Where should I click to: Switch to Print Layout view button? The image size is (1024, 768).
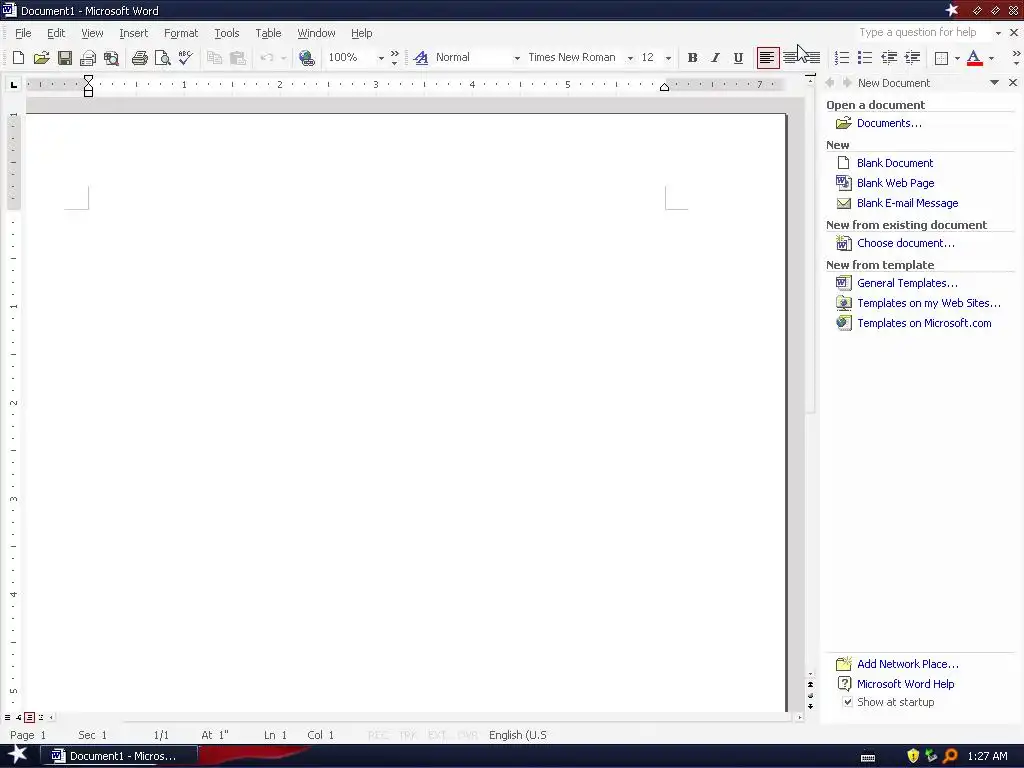coord(29,717)
